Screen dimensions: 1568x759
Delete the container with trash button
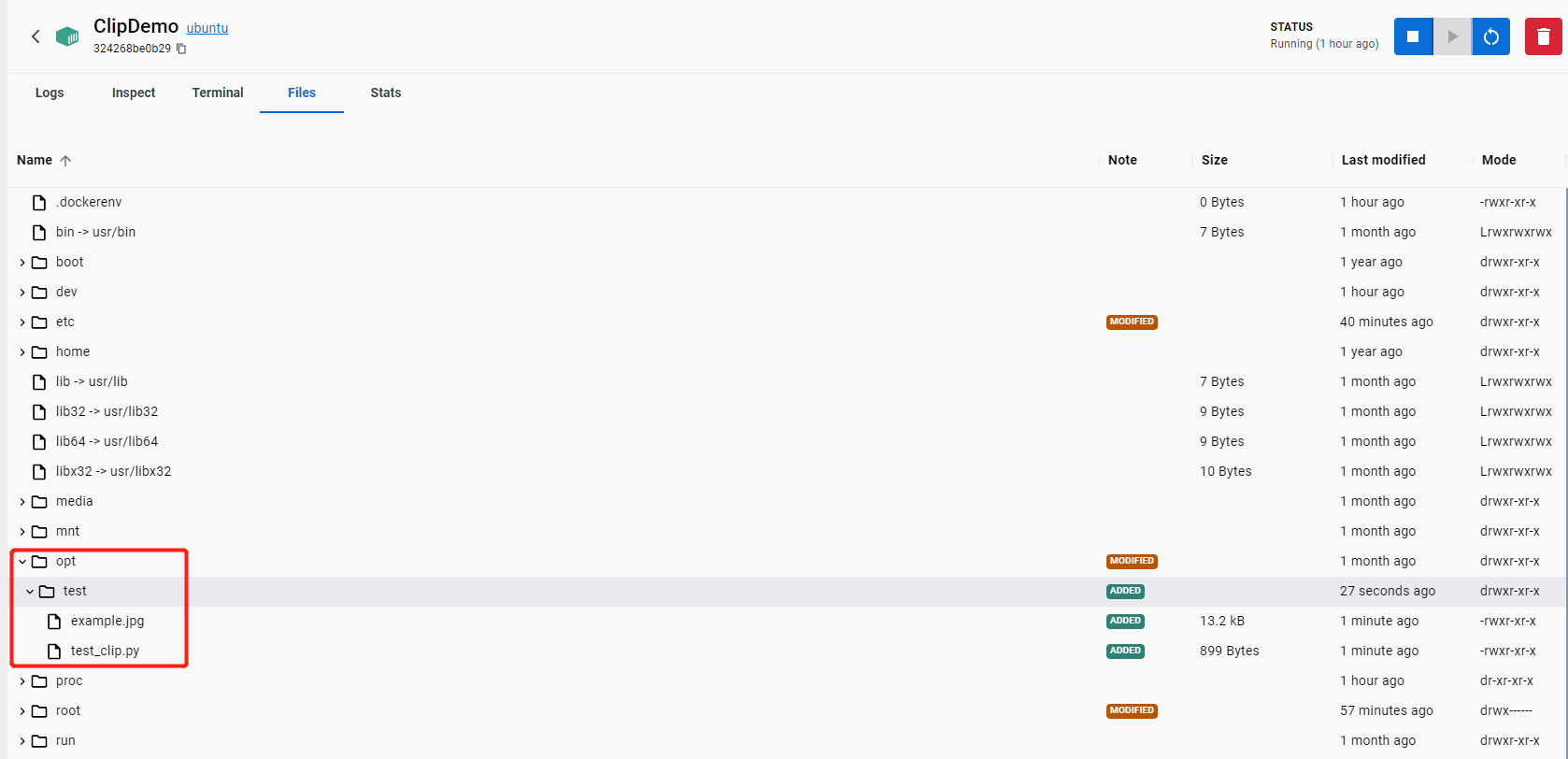(x=1543, y=36)
